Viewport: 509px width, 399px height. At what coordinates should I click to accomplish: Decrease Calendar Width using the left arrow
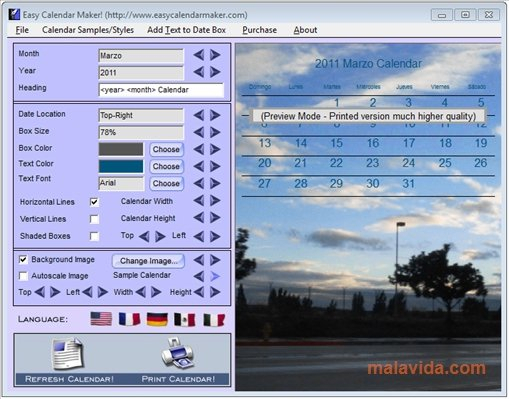tap(199, 201)
